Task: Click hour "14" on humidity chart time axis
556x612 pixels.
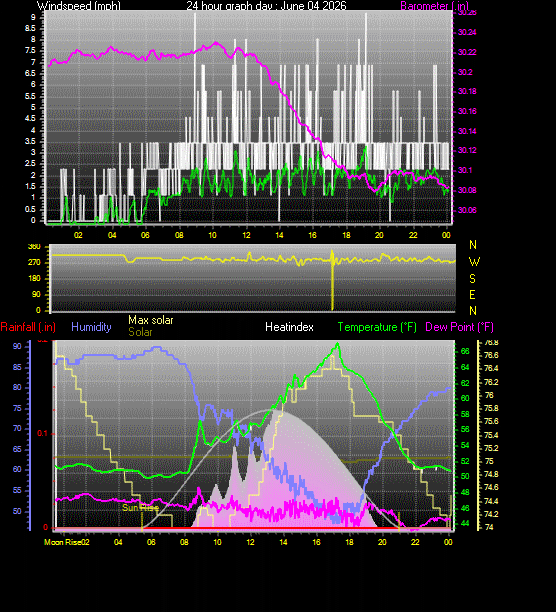Action: [283, 542]
